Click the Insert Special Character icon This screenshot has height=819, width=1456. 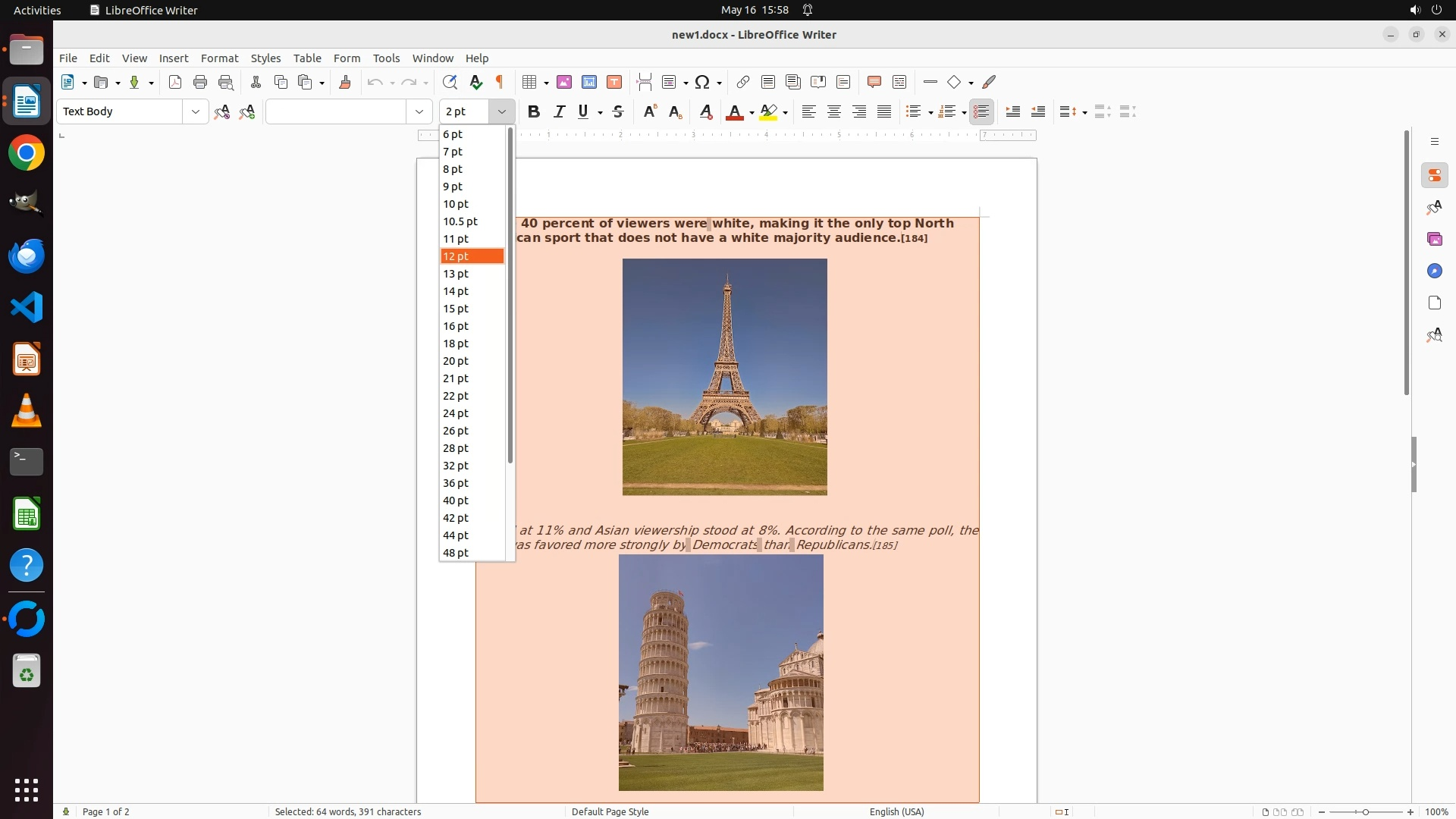coord(702,83)
